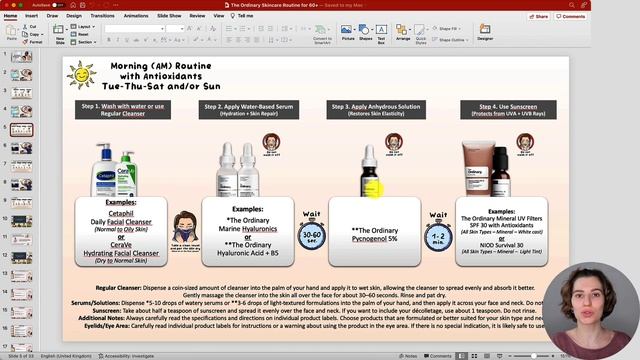640x360 pixels.
Task: Click English (United Kingdom) language indicator
Action: click(x=66, y=356)
